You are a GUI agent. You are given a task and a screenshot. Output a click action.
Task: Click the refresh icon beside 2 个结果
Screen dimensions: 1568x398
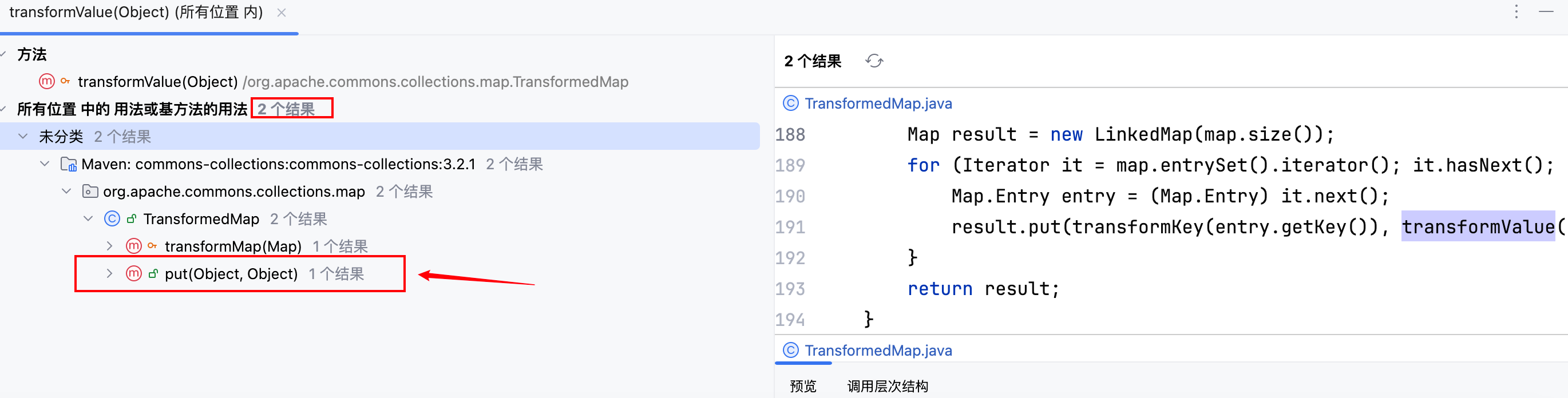tap(874, 61)
